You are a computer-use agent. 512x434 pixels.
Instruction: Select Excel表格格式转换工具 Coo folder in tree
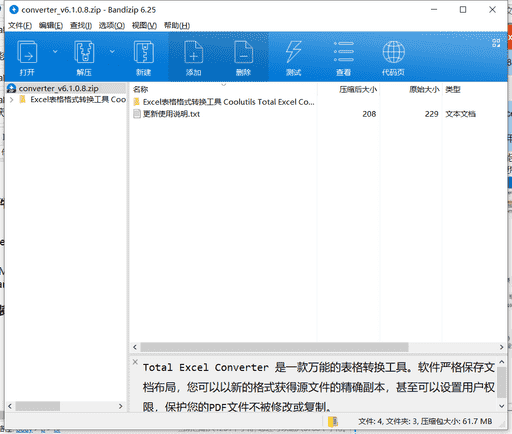[x=78, y=100]
